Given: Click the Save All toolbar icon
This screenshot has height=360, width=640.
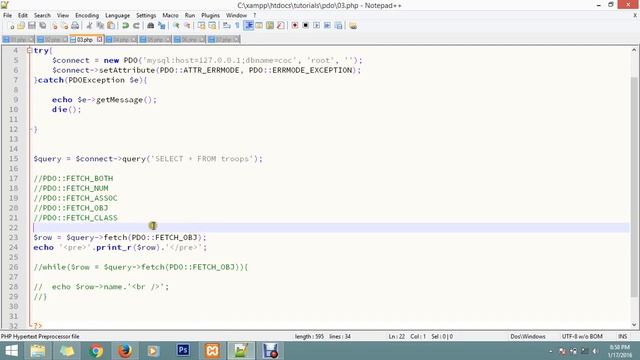Looking at the screenshot, I should point(42,26).
